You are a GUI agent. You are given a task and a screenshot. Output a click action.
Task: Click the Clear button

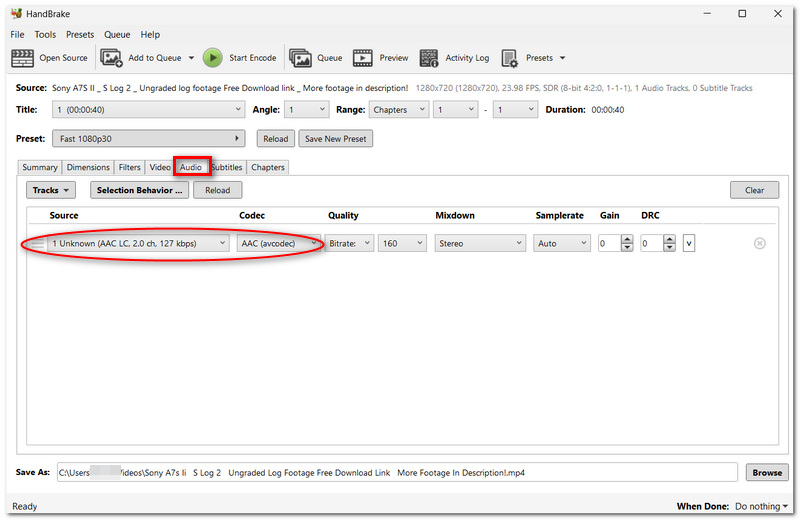pos(754,190)
